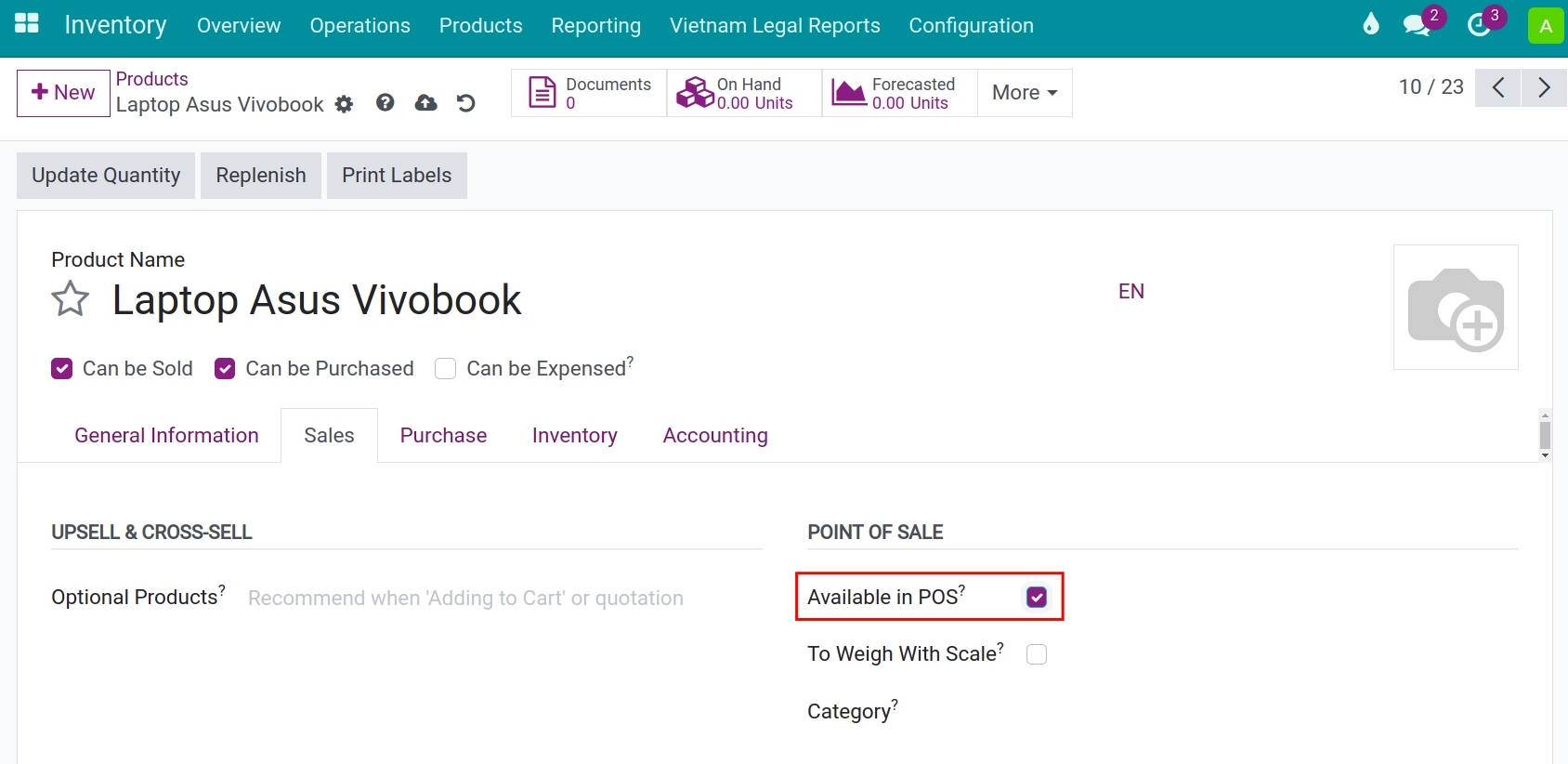Click the discard changes undo icon

(466, 103)
